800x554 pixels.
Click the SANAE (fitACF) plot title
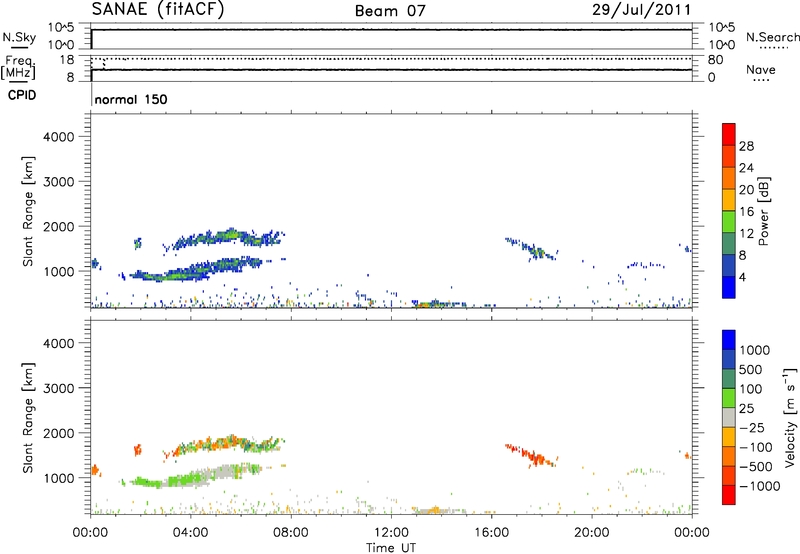tap(158, 10)
